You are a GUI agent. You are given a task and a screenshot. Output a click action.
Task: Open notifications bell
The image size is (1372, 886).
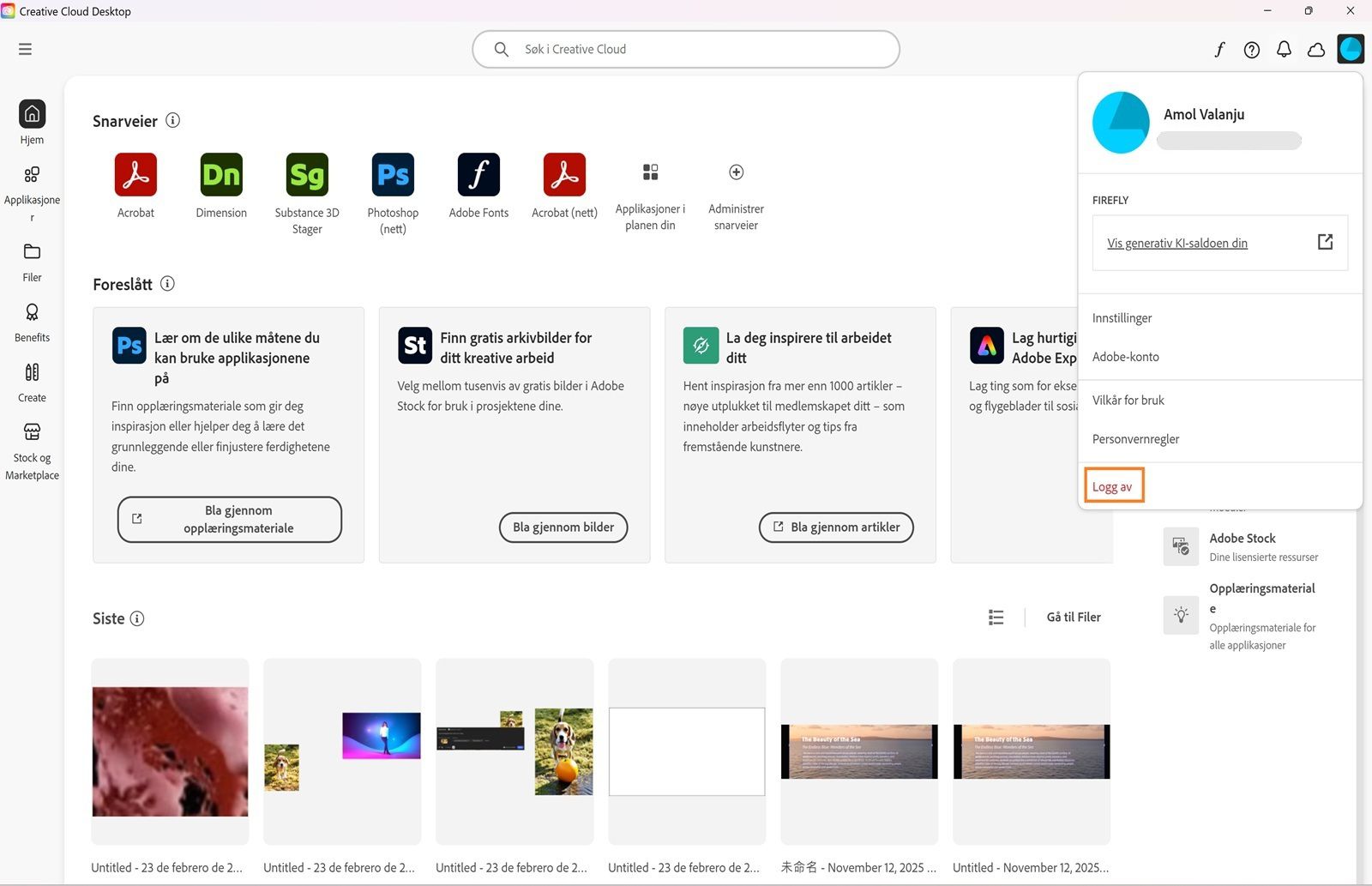point(1284,50)
